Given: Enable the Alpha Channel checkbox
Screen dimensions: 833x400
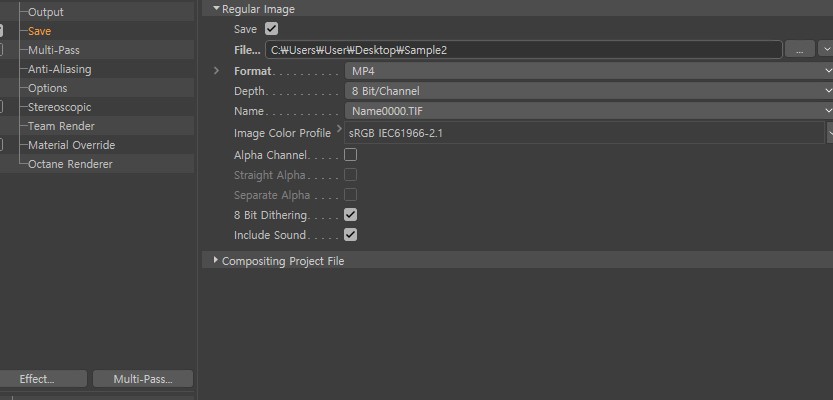Looking at the screenshot, I should [x=350, y=155].
